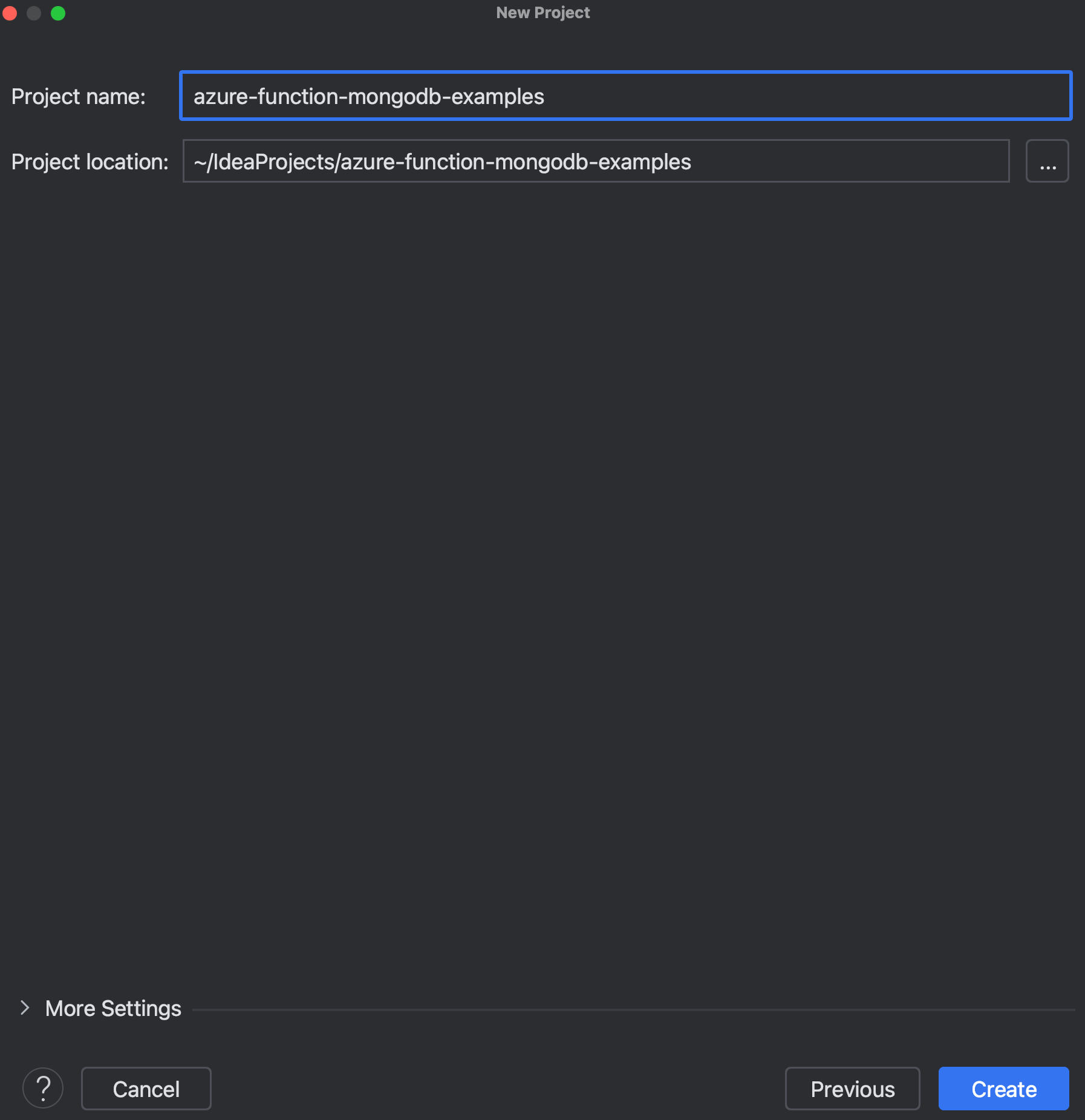Click the New Project dialog title
This screenshot has height=1120, width=1085.
click(542, 12)
